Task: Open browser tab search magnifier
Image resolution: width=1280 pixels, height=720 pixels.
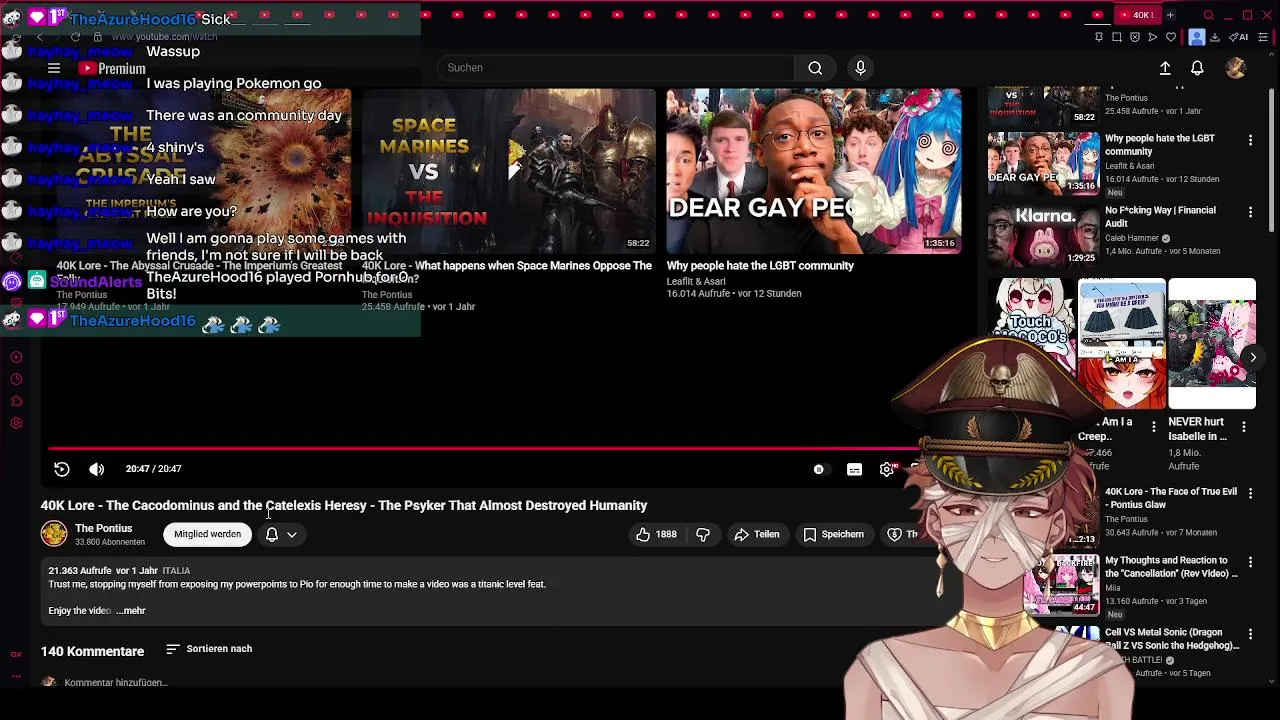Action: (x=1209, y=15)
